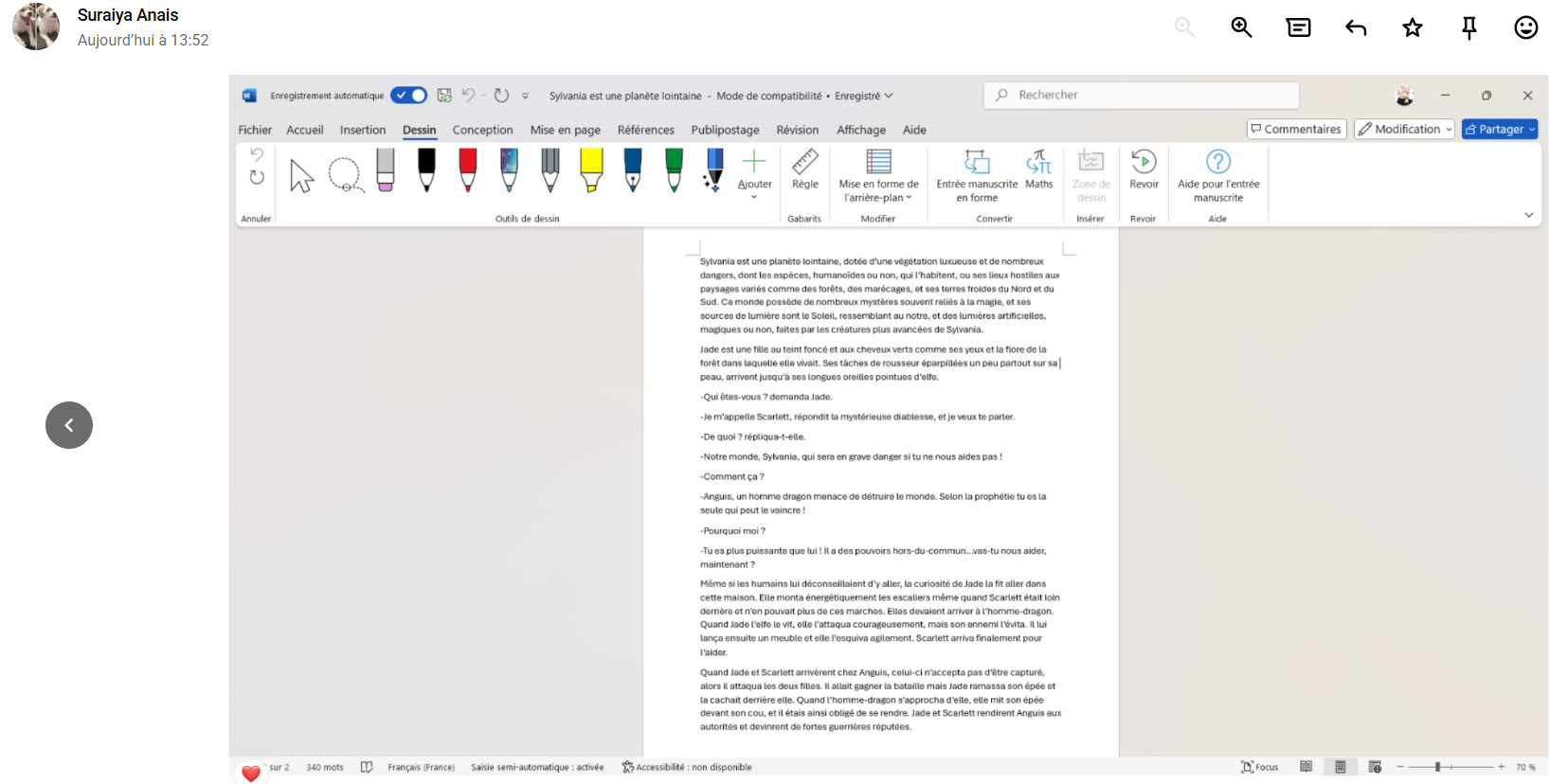Select the galaxy ink pen
This screenshot has width=1549, height=784.
[509, 170]
